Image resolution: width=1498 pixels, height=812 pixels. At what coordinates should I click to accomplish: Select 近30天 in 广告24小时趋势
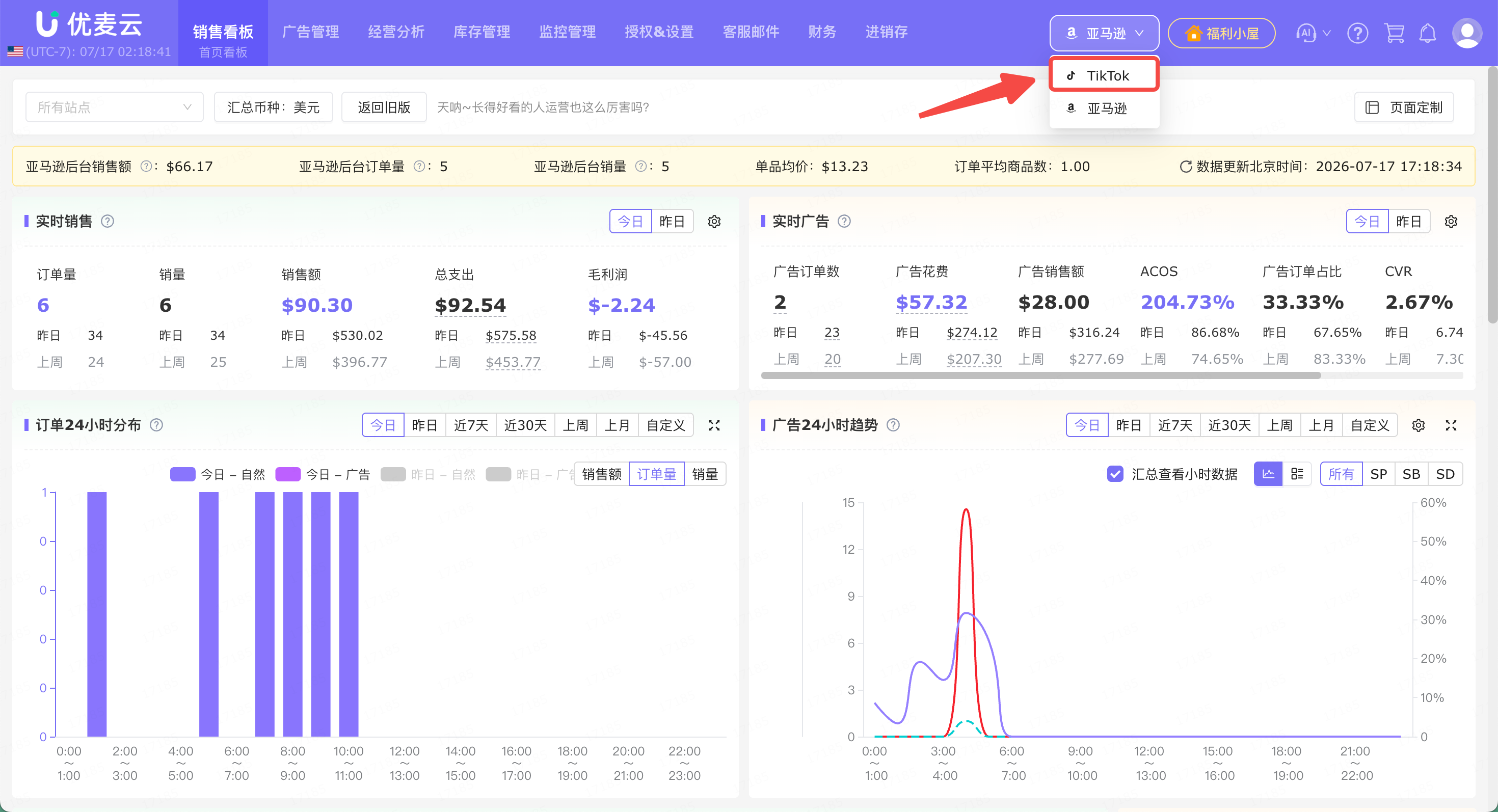tap(1229, 425)
